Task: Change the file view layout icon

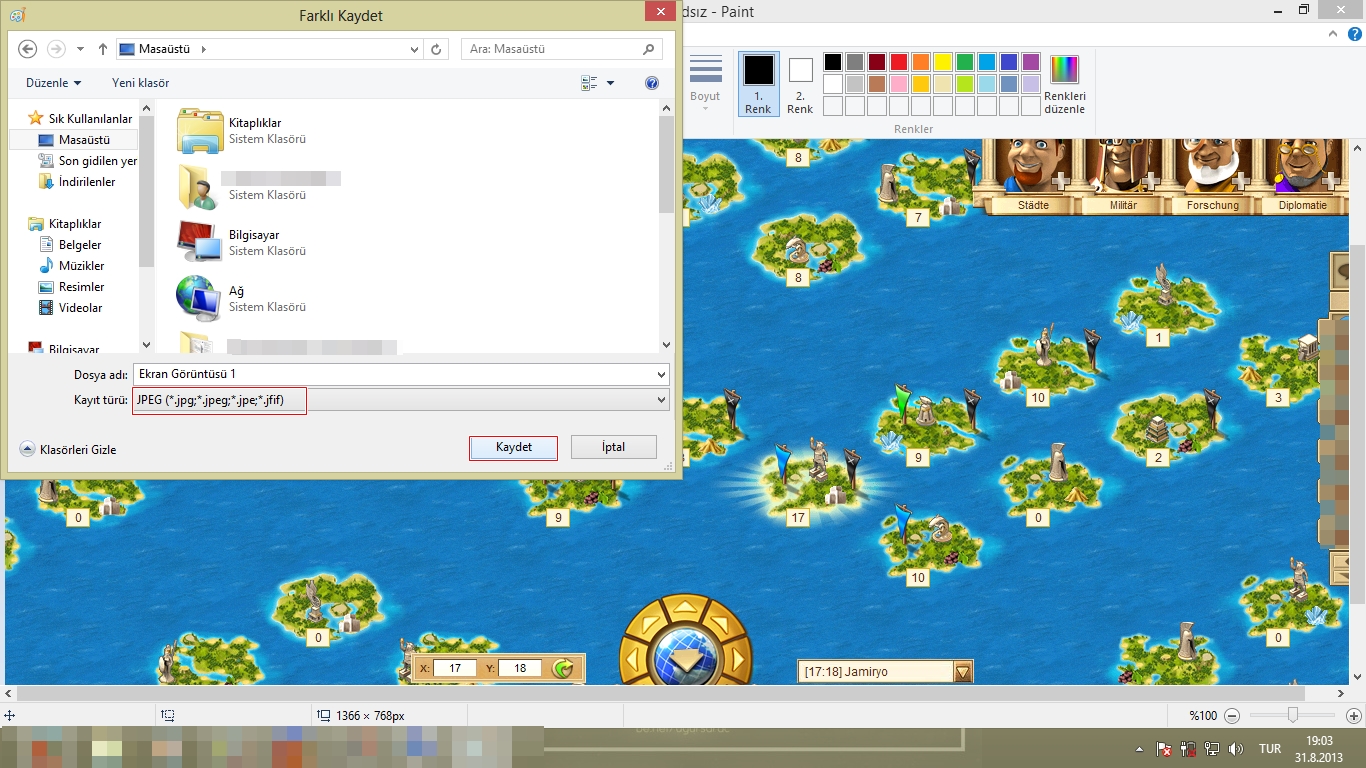Action: [589, 83]
